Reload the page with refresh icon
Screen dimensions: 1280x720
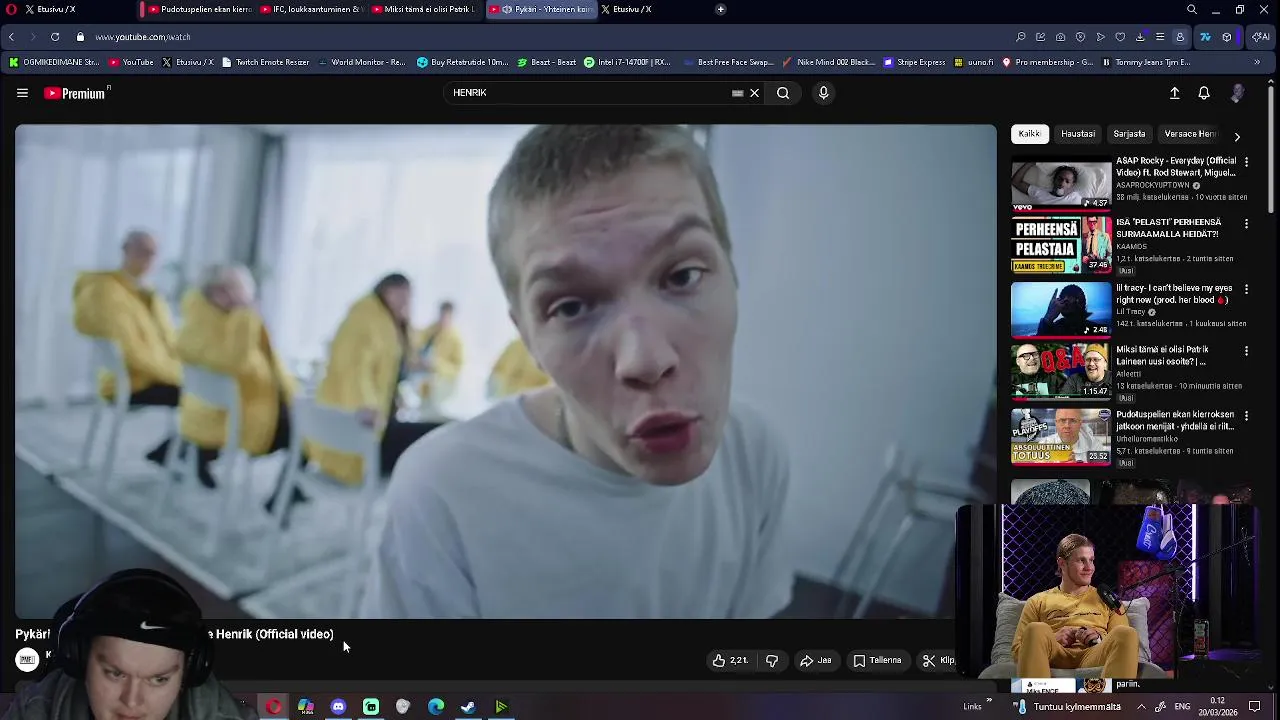click(x=54, y=37)
